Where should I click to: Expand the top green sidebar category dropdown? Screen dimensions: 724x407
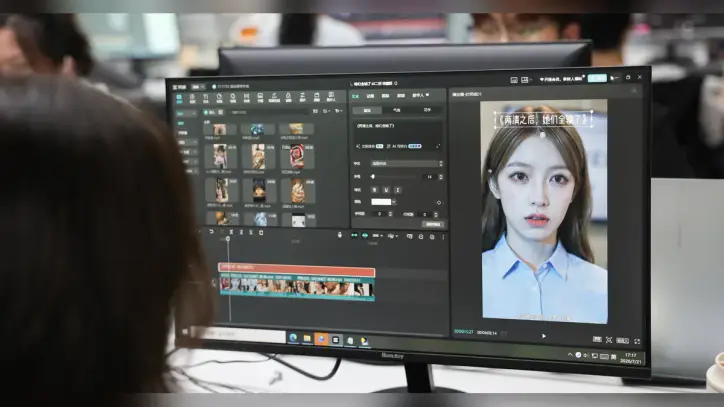tap(186, 113)
